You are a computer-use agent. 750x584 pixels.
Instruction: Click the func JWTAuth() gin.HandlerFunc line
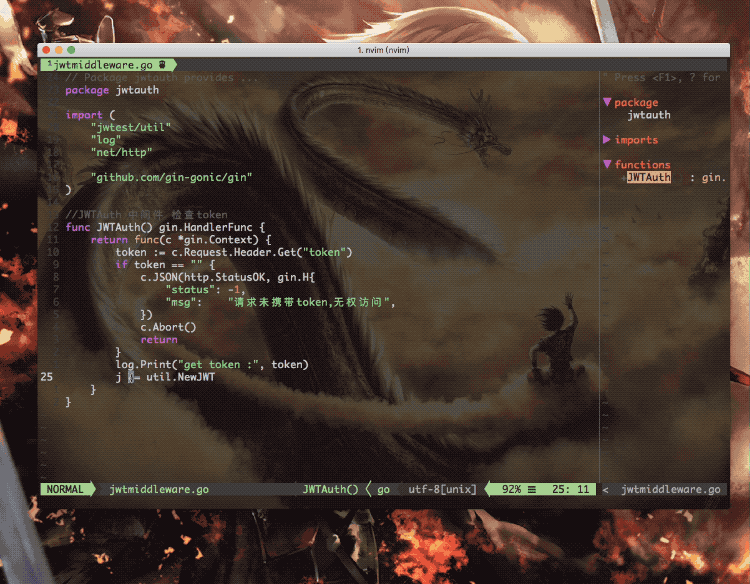(x=165, y=227)
